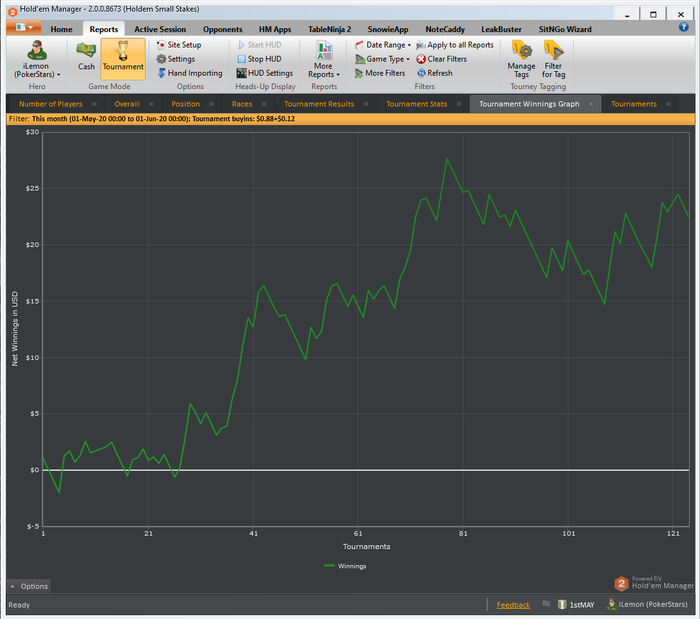Close the Tournament Stats tab
This screenshot has width=700, height=619.
coord(459,104)
